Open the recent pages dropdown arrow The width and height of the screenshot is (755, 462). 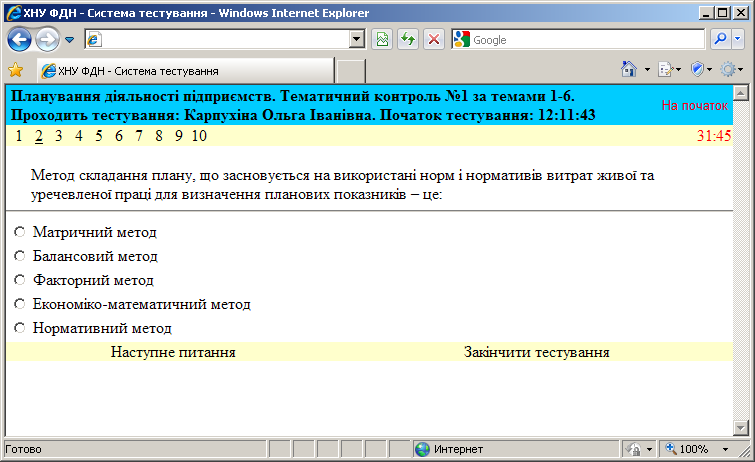pyautogui.click(x=69, y=40)
